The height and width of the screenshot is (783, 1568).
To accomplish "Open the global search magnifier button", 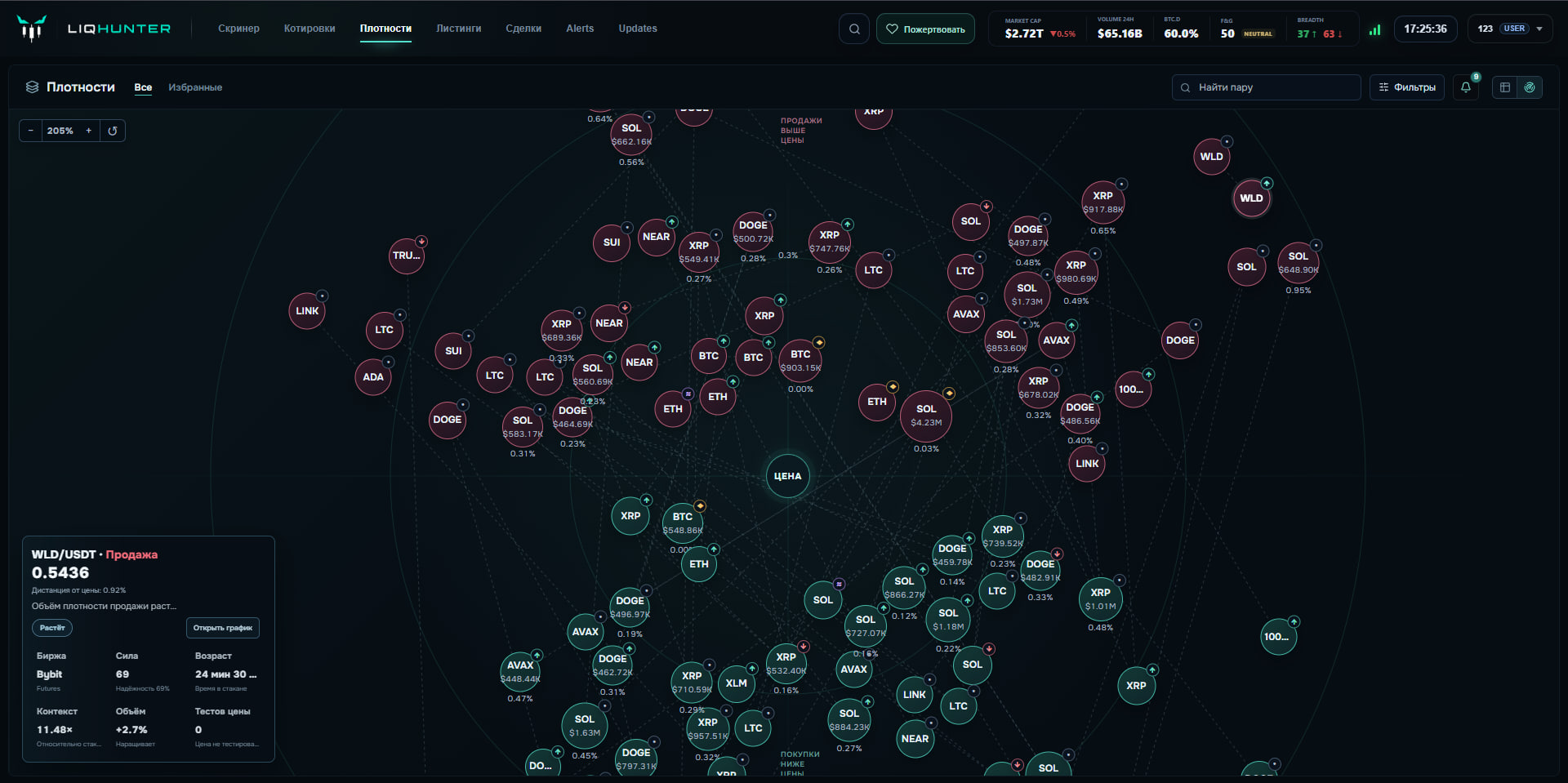I will click(x=854, y=29).
